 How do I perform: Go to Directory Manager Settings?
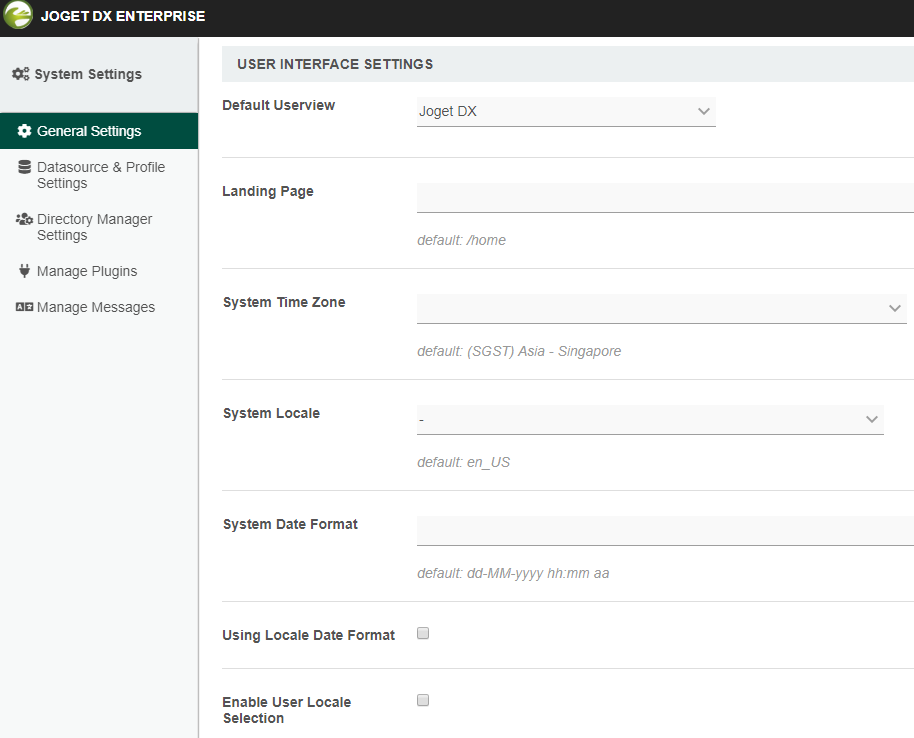(x=94, y=227)
